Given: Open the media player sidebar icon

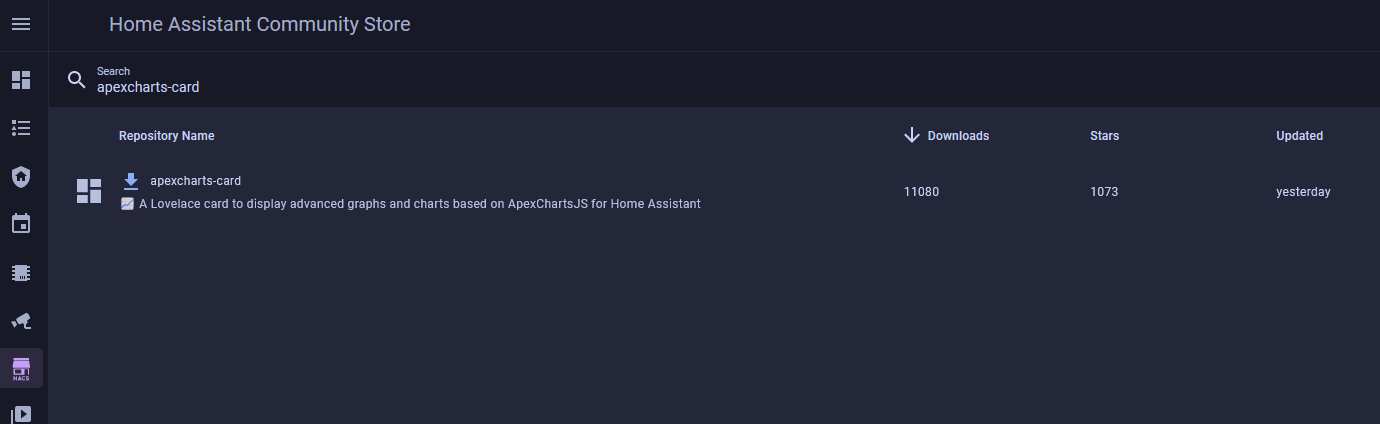Looking at the screenshot, I should coord(21,414).
